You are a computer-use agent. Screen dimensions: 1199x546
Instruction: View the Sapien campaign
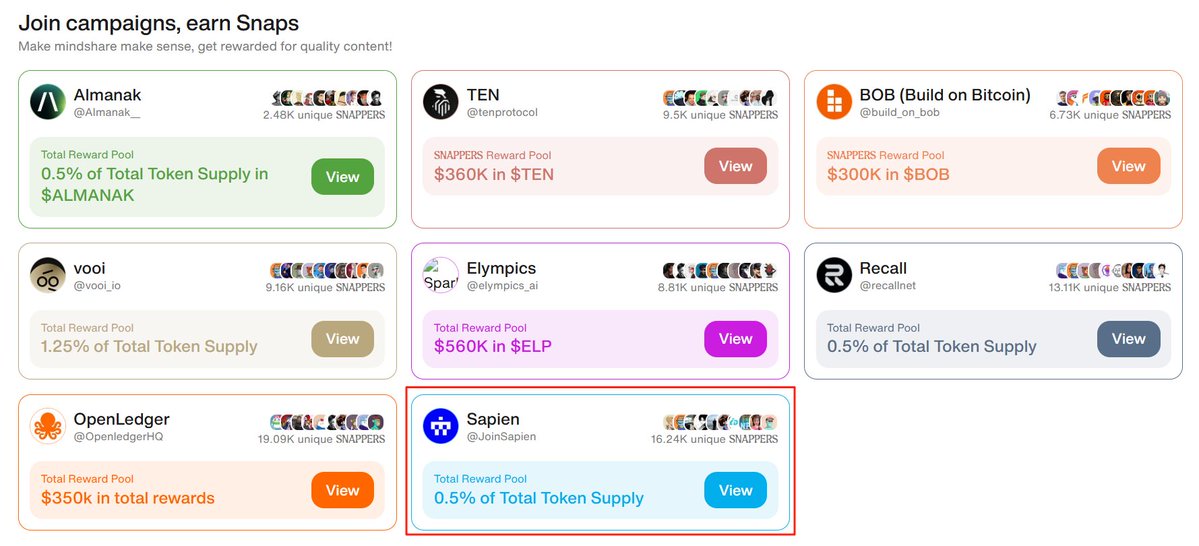pos(736,490)
